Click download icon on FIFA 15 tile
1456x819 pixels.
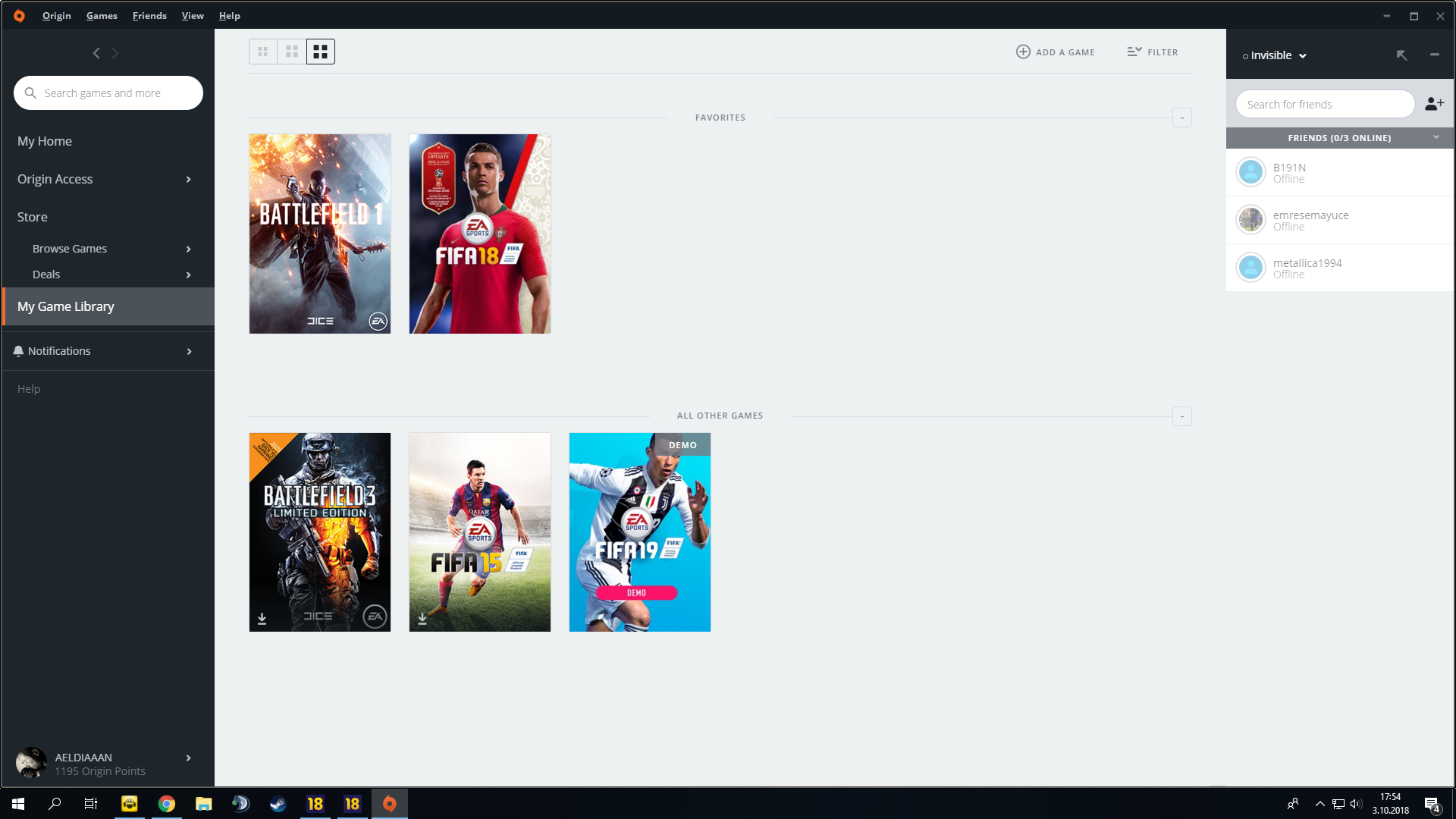coord(422,619)
